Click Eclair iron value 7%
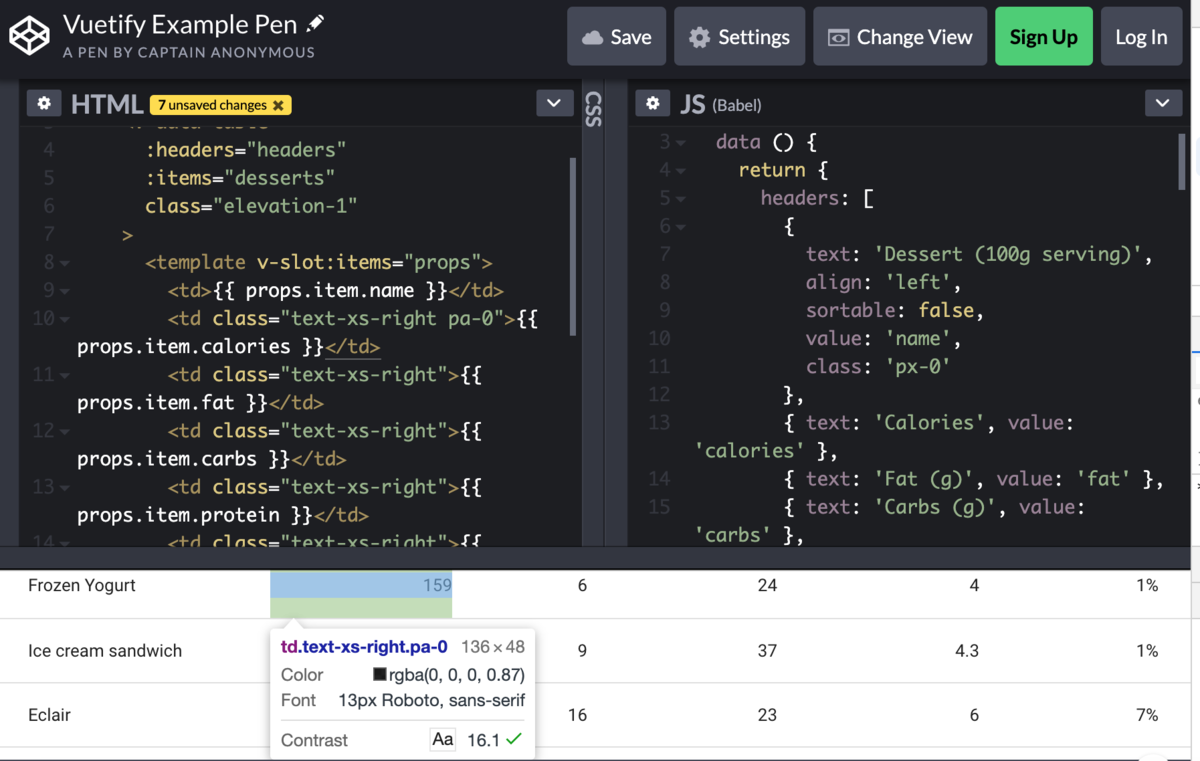Viewport: 1200px width, 761px height. pyautogui.click(x=1147, y=715)
